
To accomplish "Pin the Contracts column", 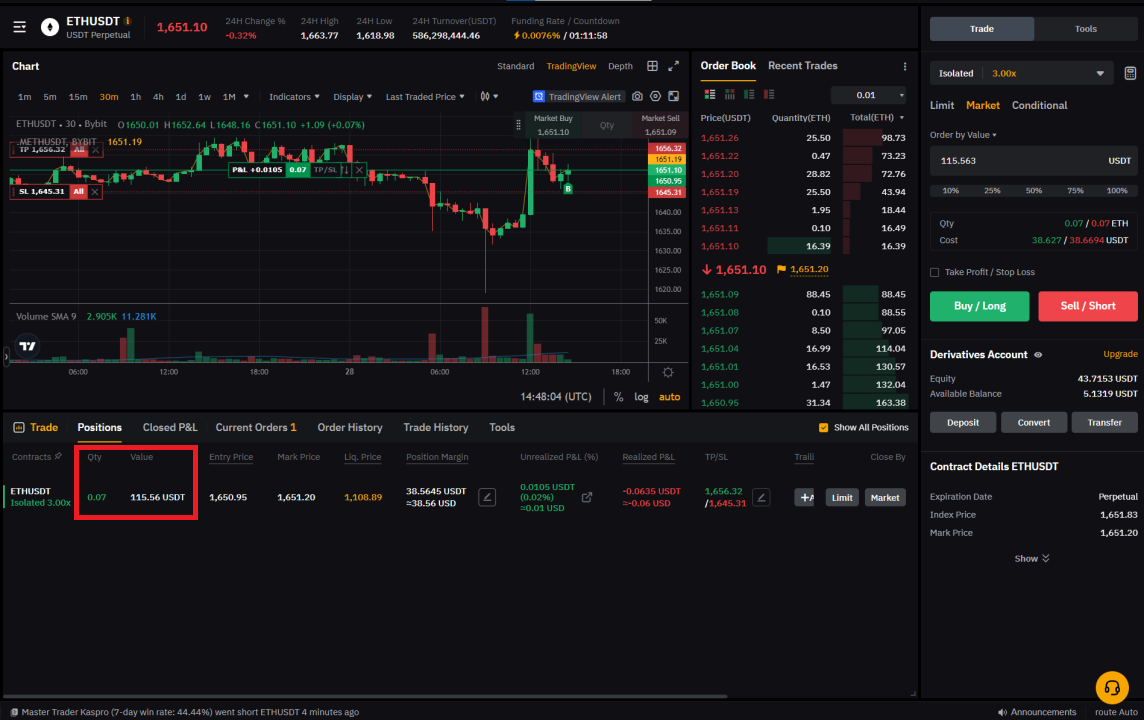I will click(x=58, y=457).
